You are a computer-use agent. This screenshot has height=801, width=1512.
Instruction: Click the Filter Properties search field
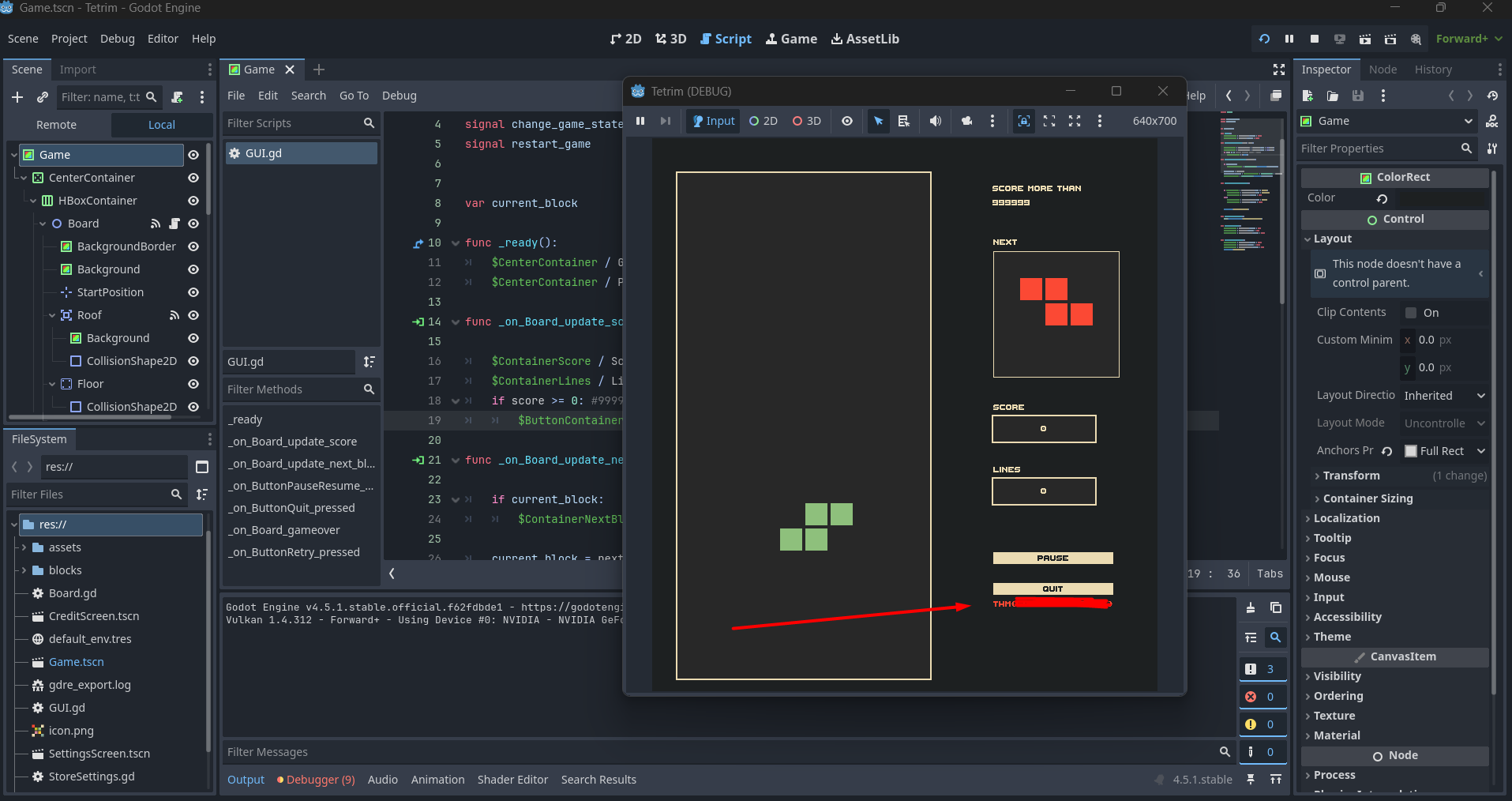pos(1377,149)
